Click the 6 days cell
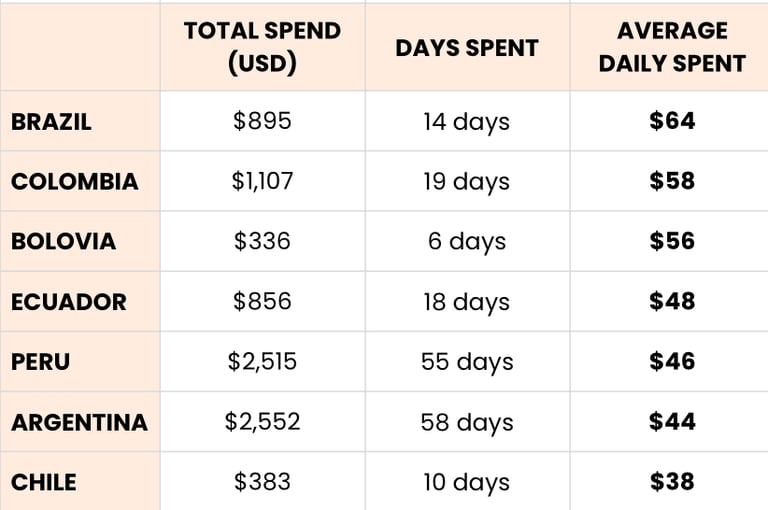Image resolution: width=768 pixels, height=510 pixels. click(x=467, y=241)
